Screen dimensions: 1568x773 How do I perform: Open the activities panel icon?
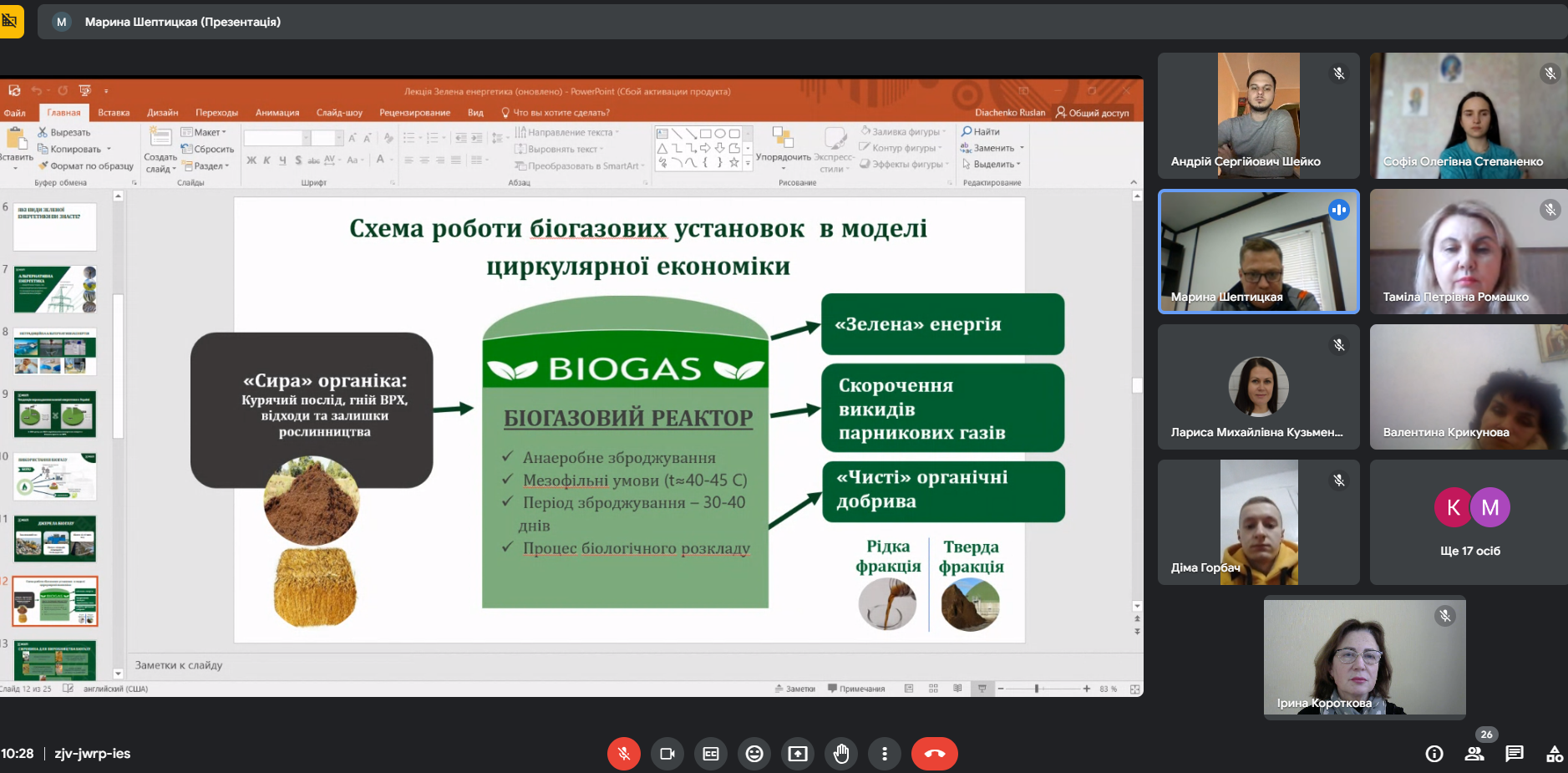[x=1555, y=754]
